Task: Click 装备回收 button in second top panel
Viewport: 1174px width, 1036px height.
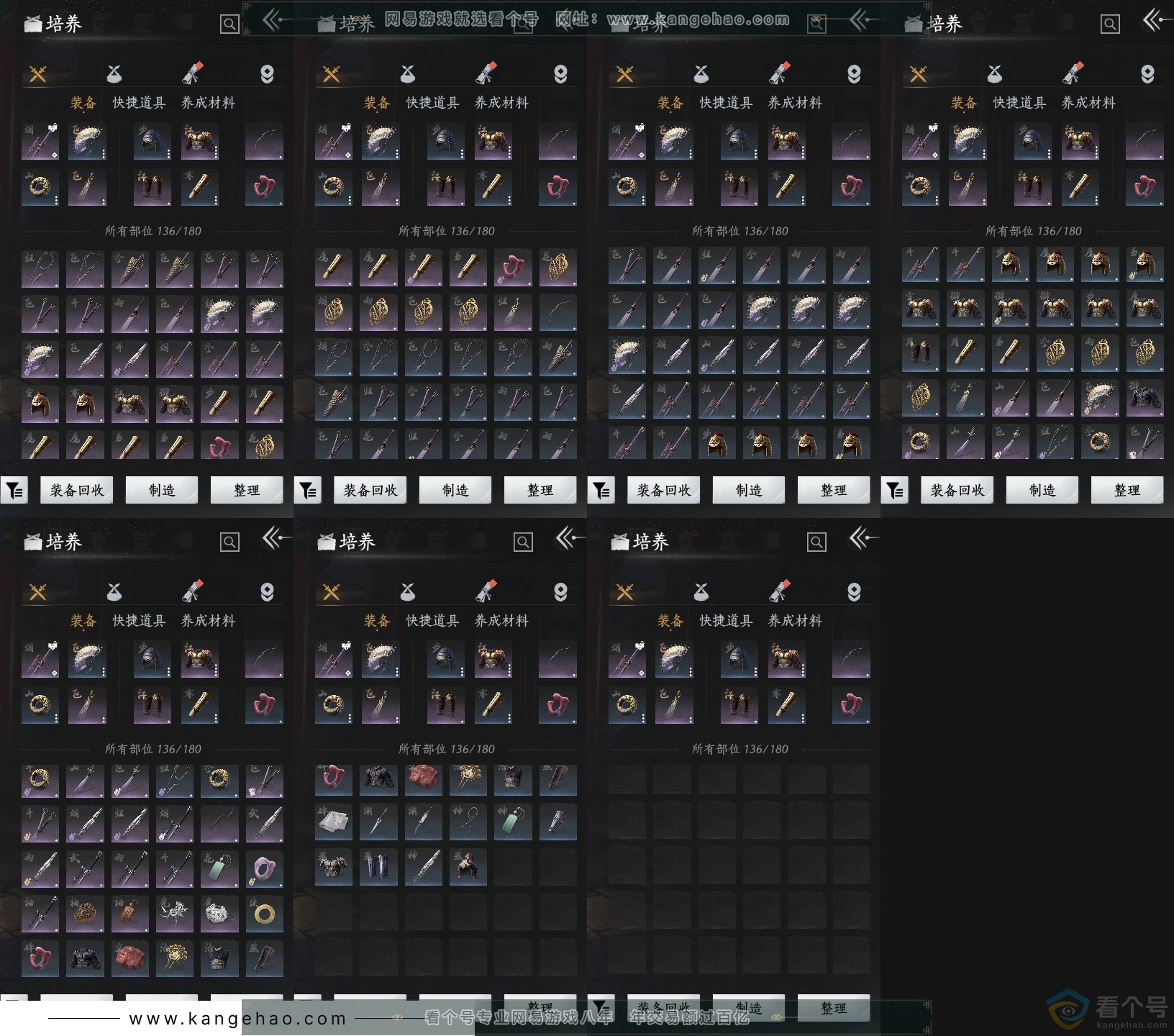Action: coord(370,491)
